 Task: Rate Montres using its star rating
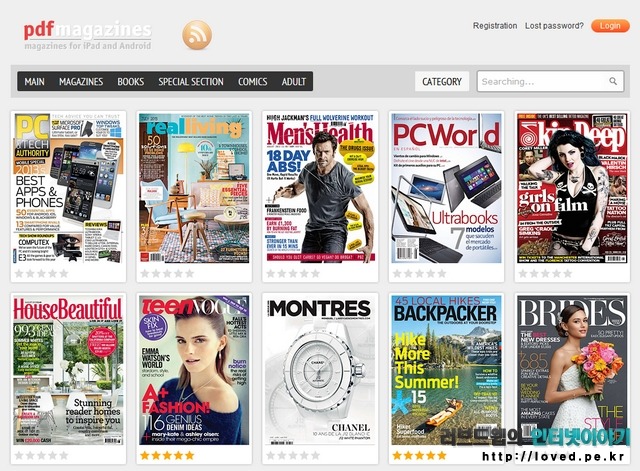click(x=293, y=455)
